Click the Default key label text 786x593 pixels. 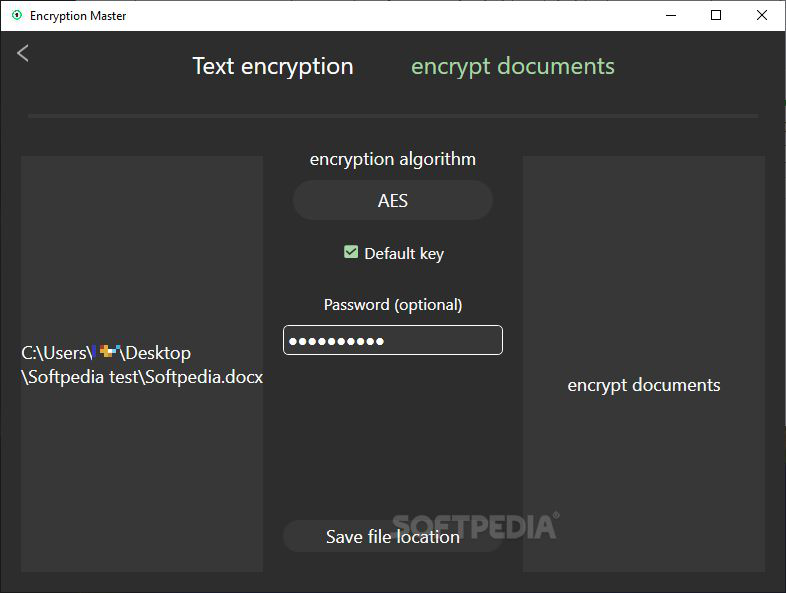tap(404, 254)
